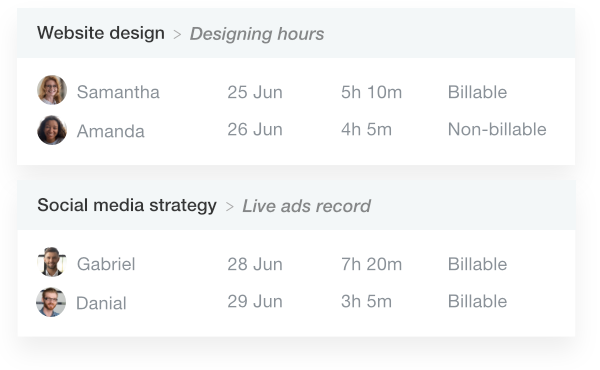Open the Website design project heading
Image resolution: width=600 pixels, height=370 pixels.
(x=101, y=33)
